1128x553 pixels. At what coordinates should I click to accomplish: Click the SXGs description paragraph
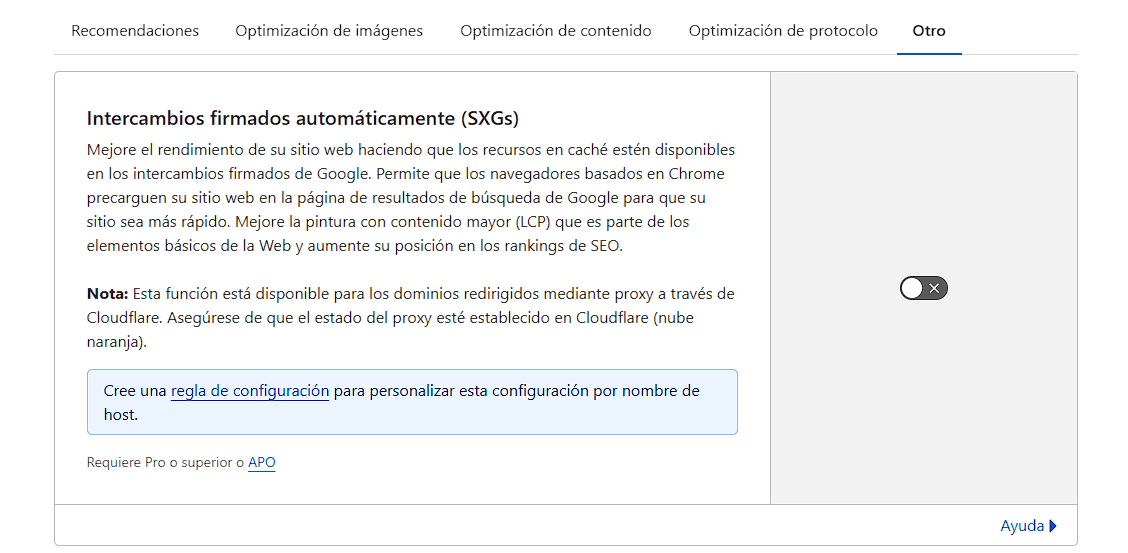pos(411,198)
